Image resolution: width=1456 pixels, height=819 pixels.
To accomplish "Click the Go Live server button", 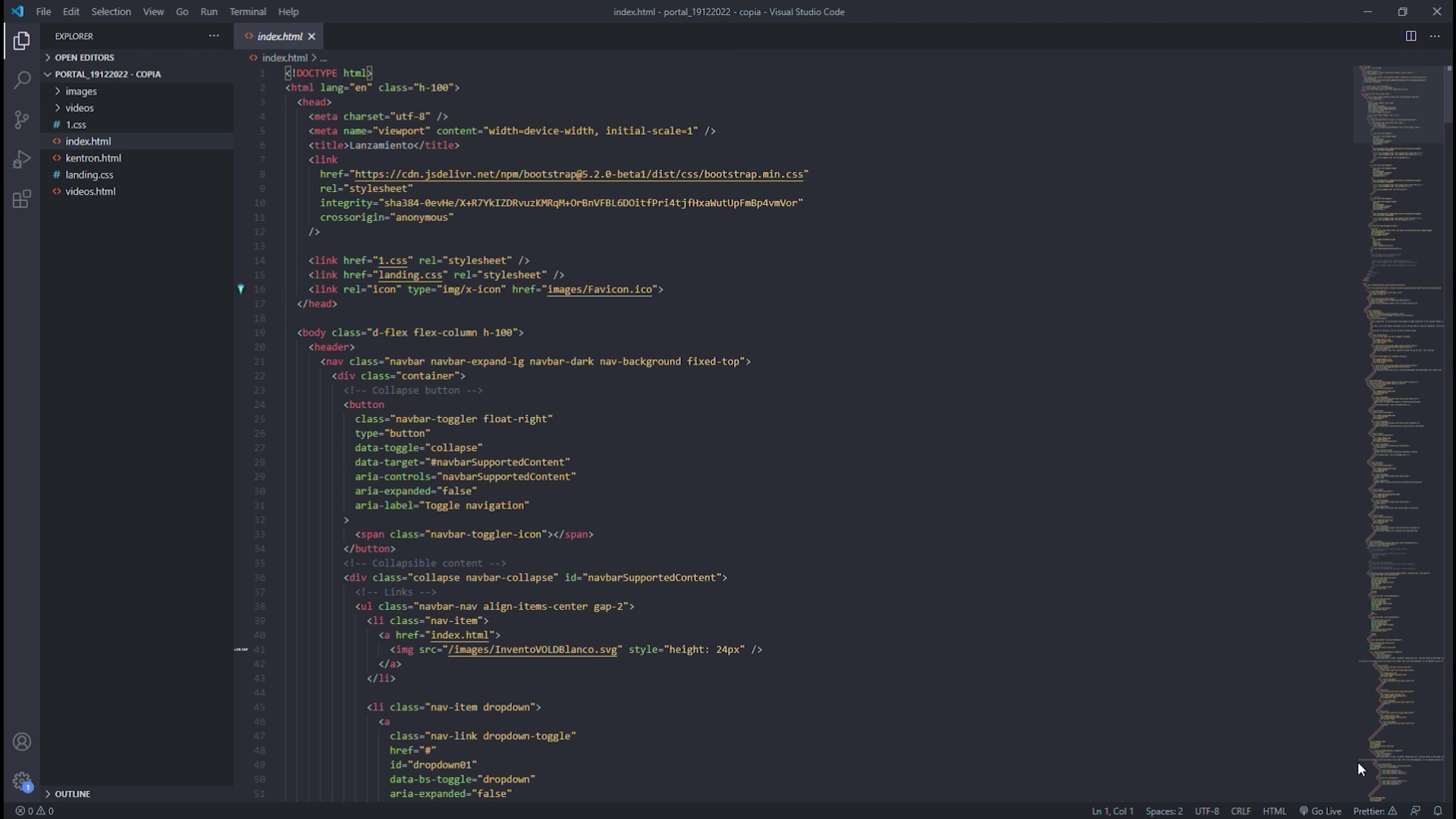I will 1320,811.
